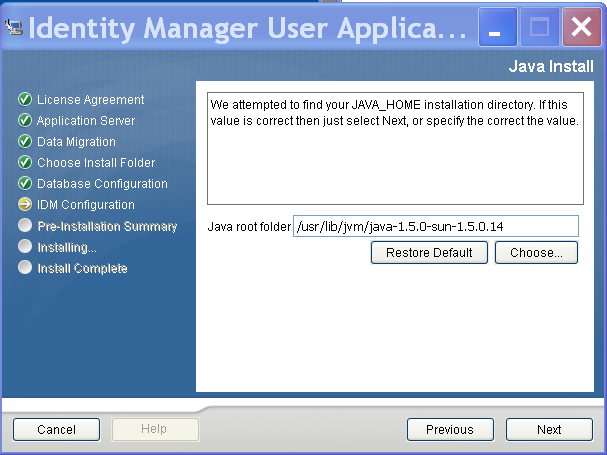607x455 pixels.
Task: Click the Java root folder label
Action: pyautogui.click(x=249, y=227)
